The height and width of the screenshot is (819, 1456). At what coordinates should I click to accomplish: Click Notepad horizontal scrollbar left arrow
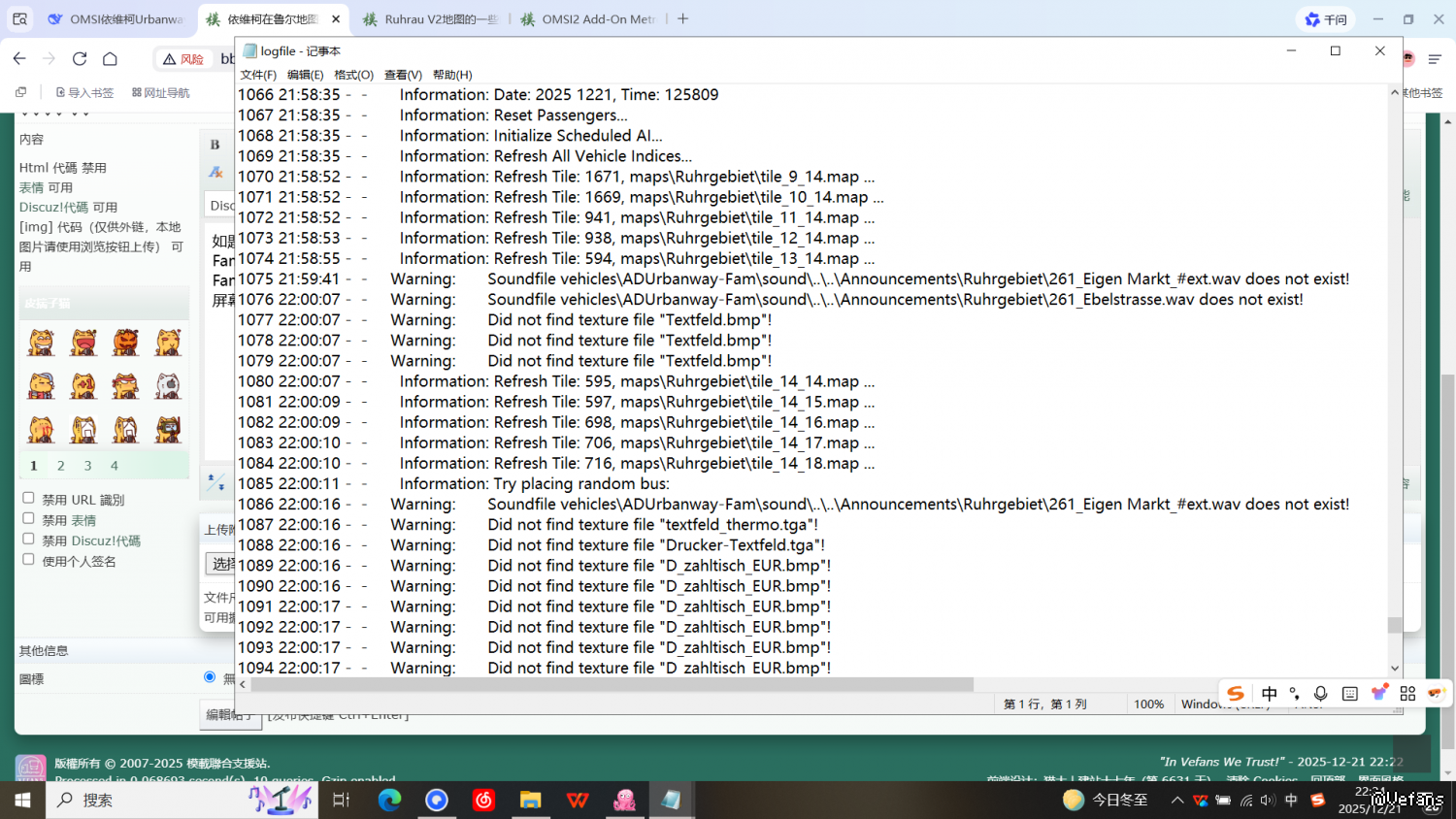click(243, 684)
